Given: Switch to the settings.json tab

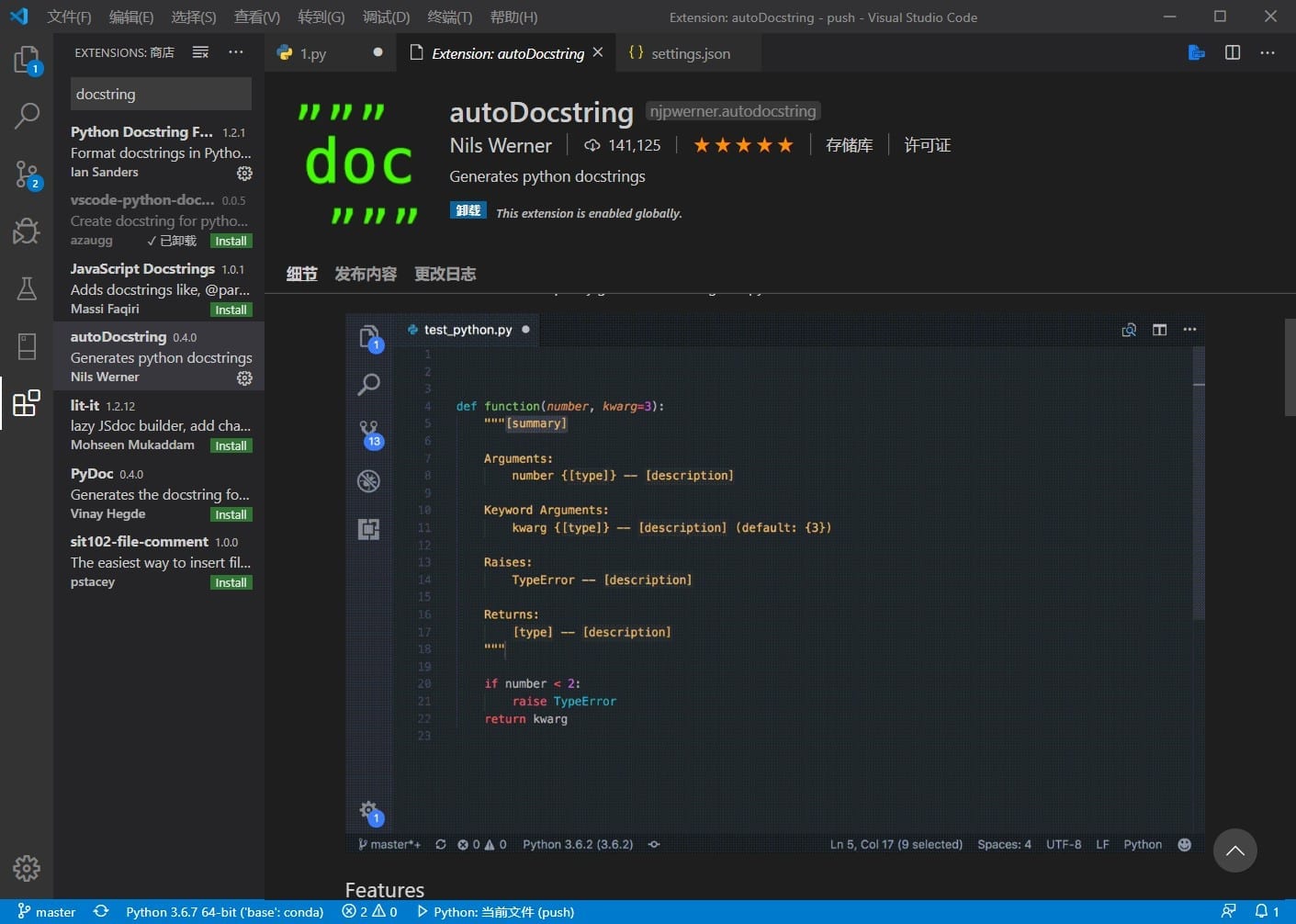Looking at the screenshot, I should [x=690, y=53].
